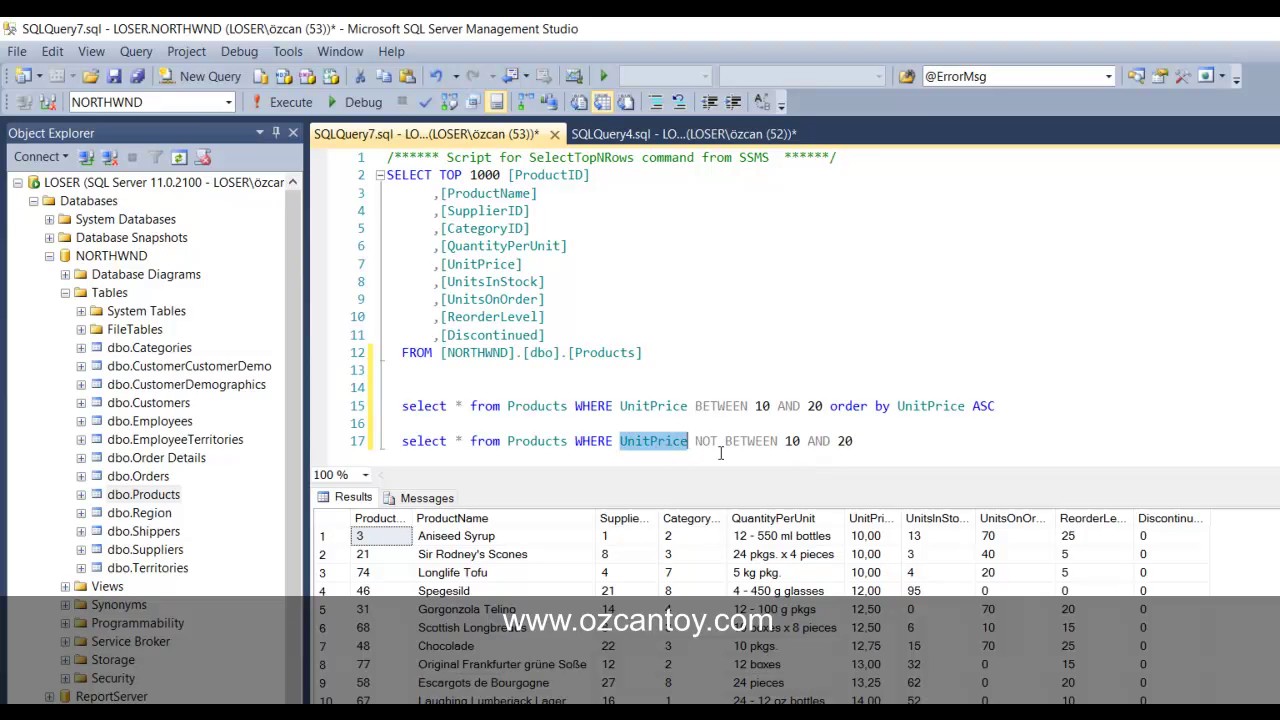Switch to the Results tab
This screenshot has width=1280, height=720.
pyautogui.click(x=345, y=498)
